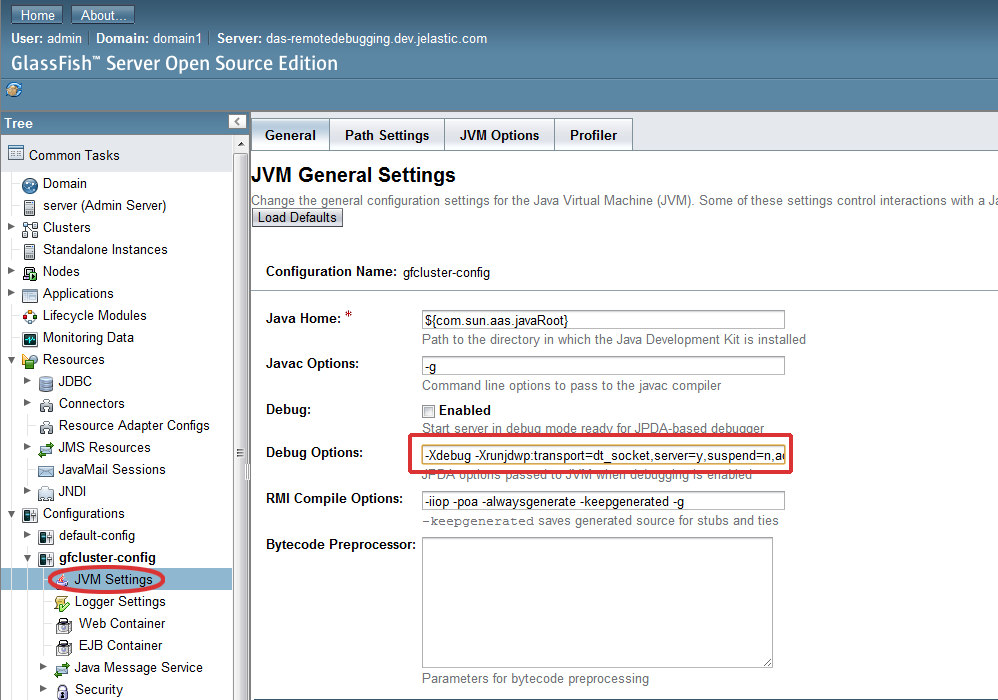Click the JDBC database icon
Viewport: 998px width, 700px height.
[x=46, y=383]
